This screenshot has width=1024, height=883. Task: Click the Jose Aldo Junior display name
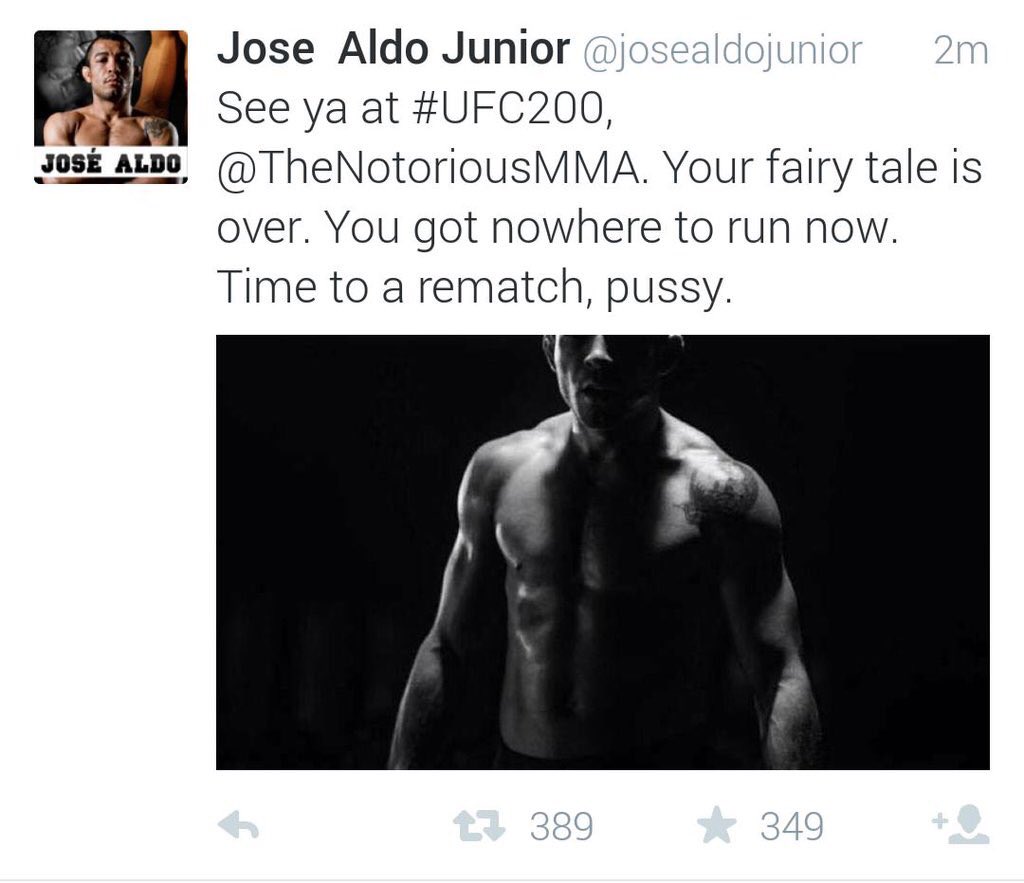click(393, 49)
